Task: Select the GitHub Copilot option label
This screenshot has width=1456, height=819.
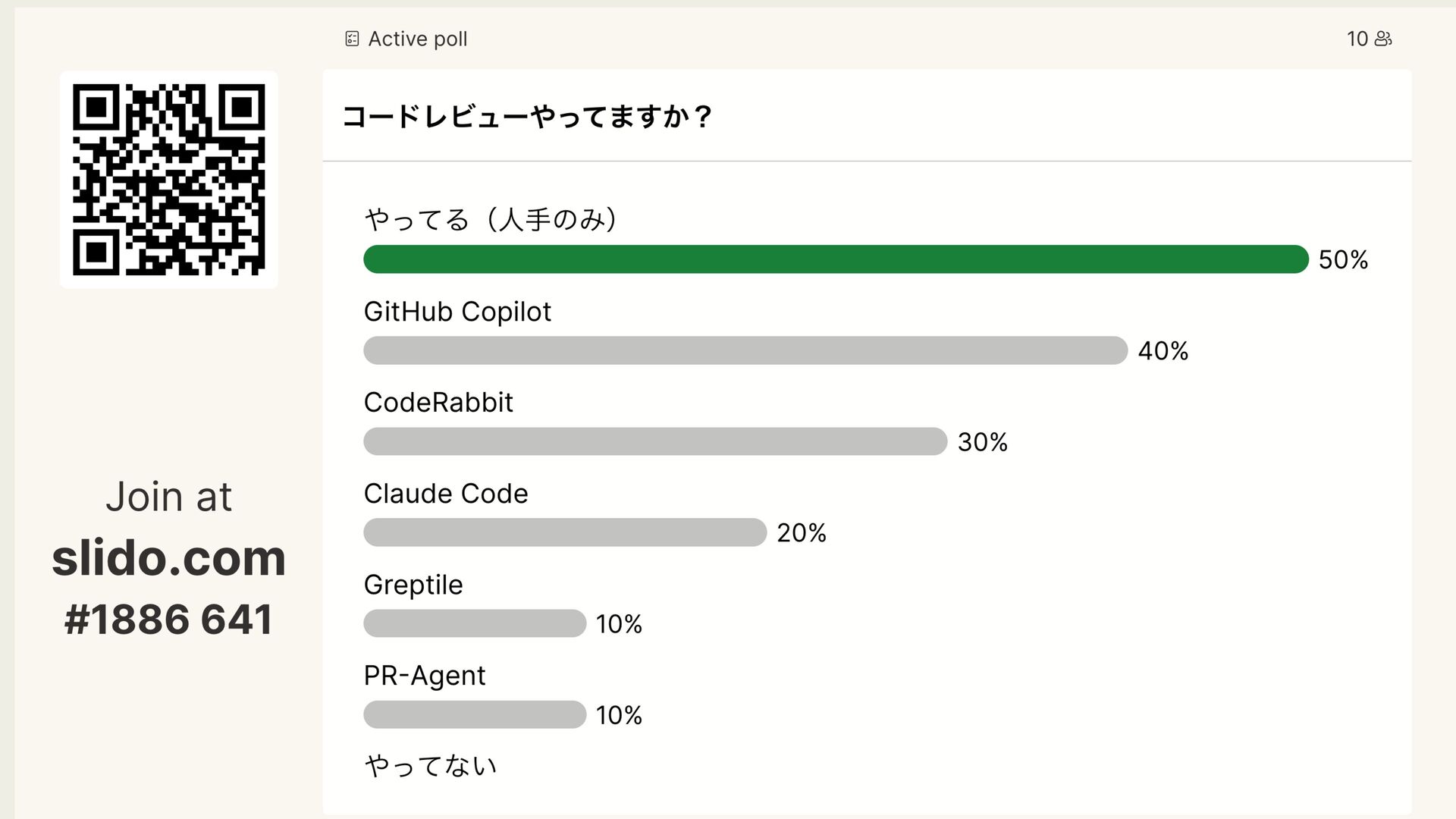Action: 457,312
